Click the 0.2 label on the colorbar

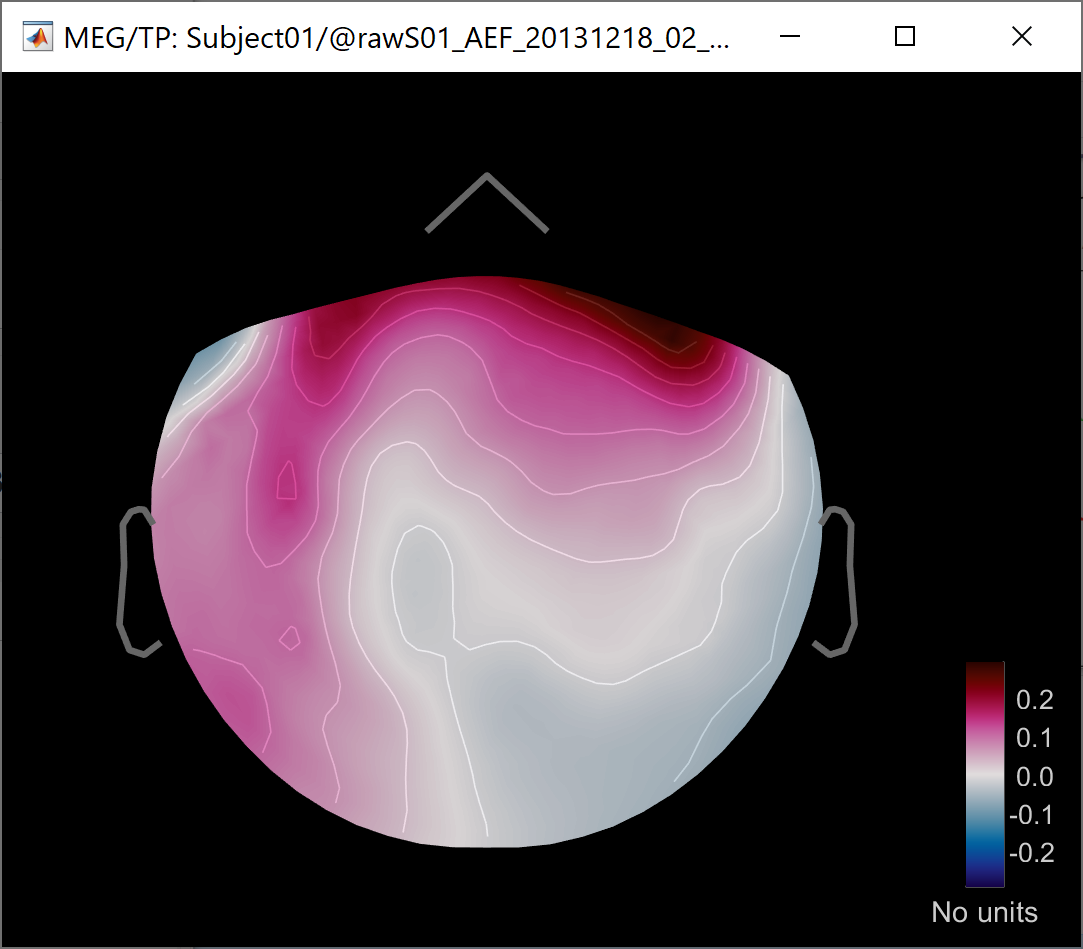click(1035, 700)
